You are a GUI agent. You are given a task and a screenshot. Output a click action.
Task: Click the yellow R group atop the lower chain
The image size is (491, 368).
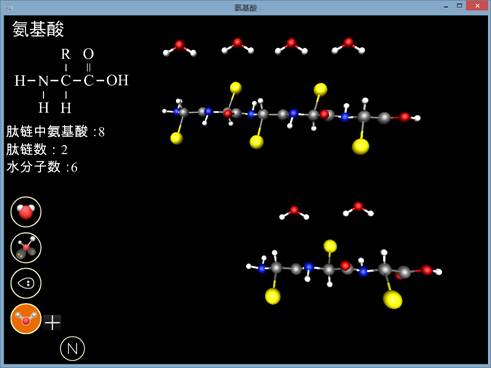(x=330, y=246)
